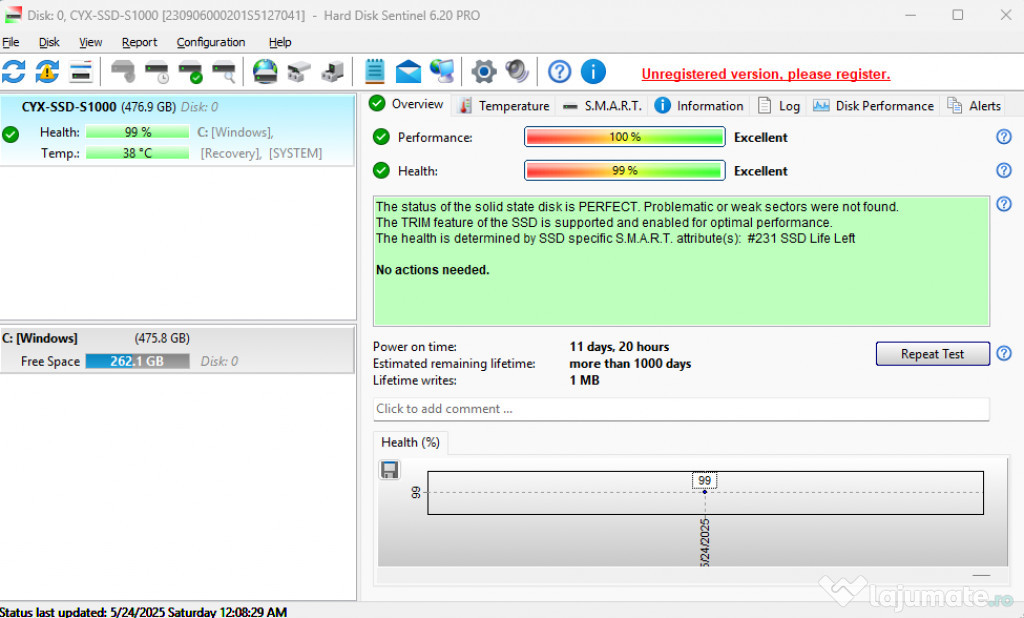Open the File menu

tap(11, 42)
